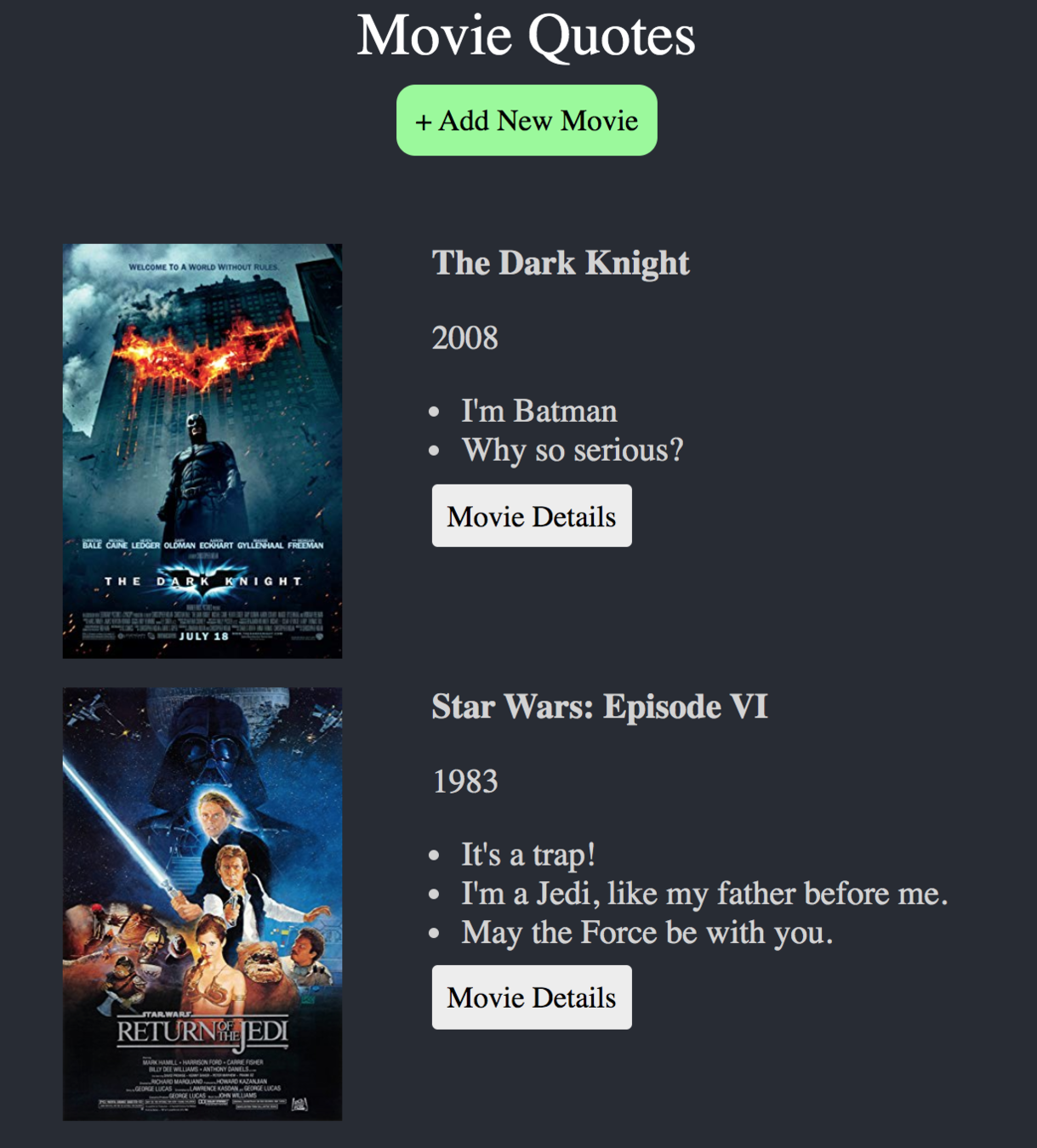
Task: Select the "It's a trap!" quote
Action: click(x=528, y=855)
